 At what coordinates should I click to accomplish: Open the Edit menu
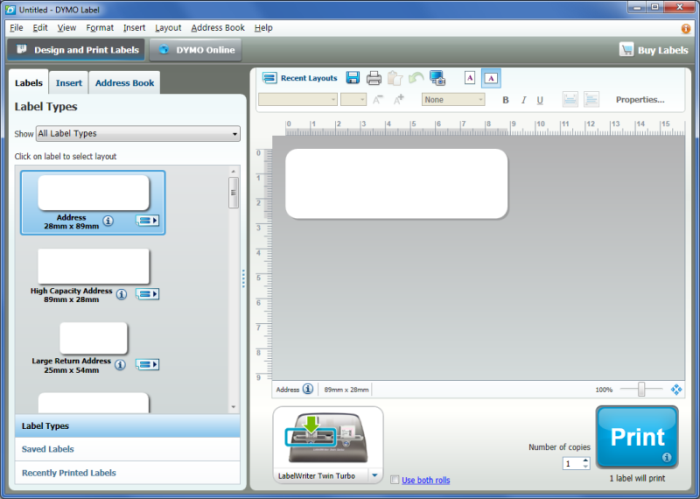coord(40,28)
